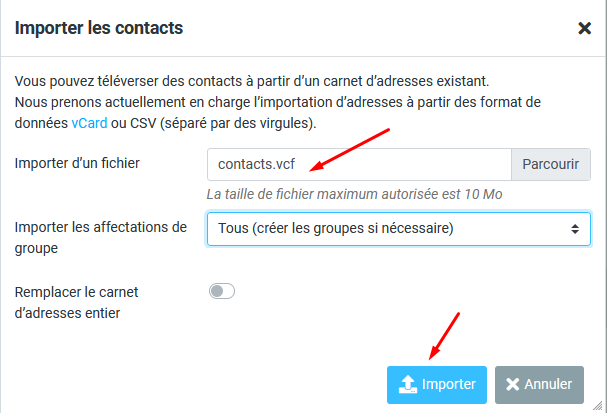Open the vCard link
The width and height of the screenshot is (607, 413).
tap(89, 123)
